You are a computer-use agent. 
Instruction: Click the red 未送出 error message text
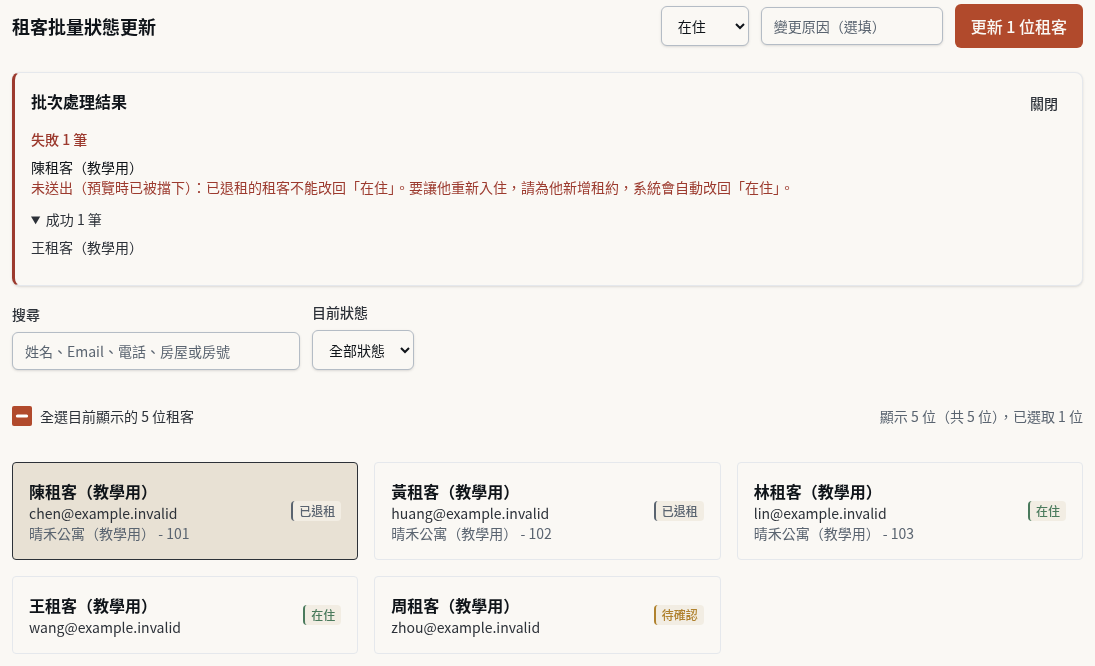[412, 188]
